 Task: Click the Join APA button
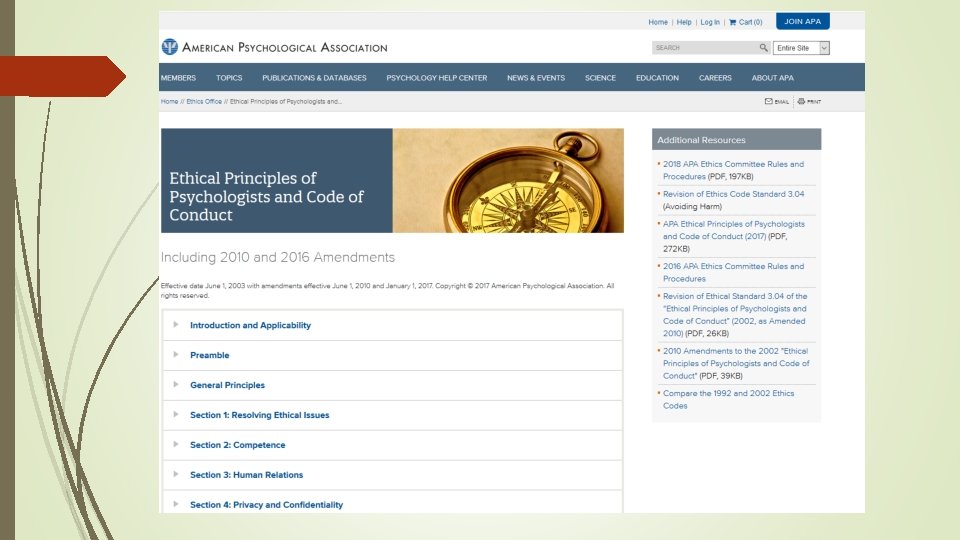coord(803,21)
